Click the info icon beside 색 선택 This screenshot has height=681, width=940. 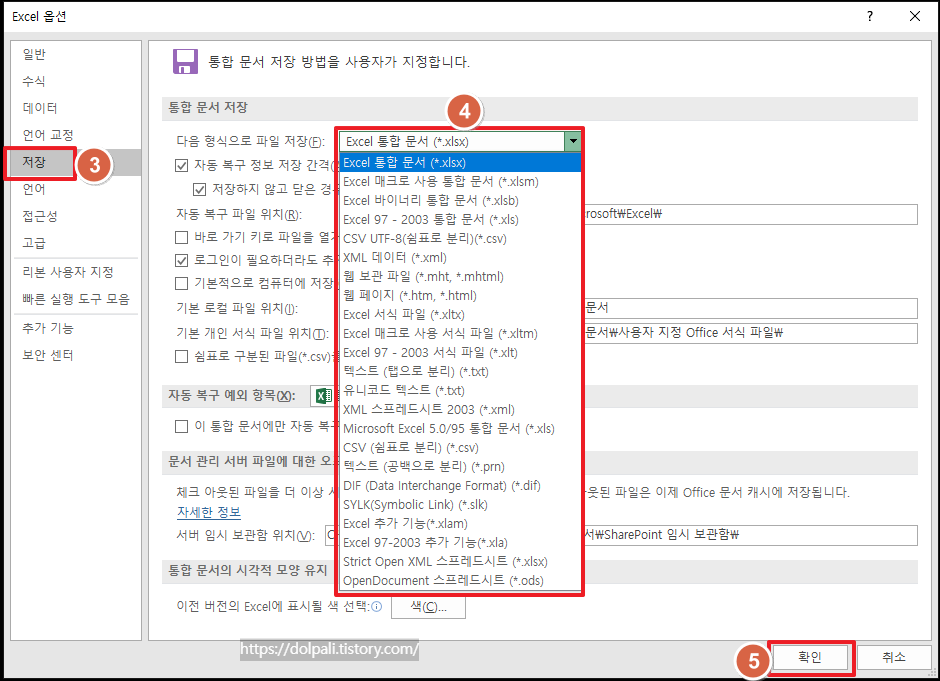(x=376, y=607)
